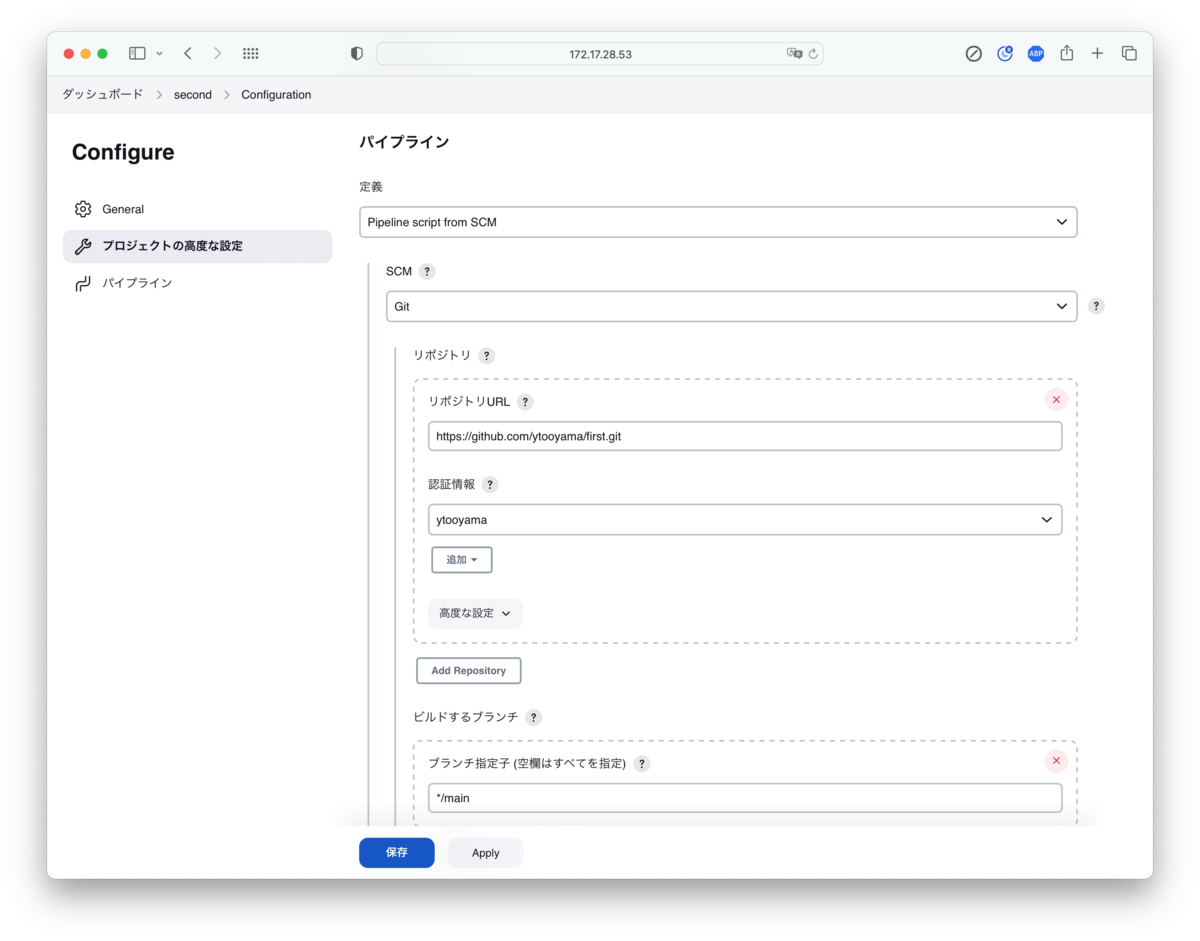Image resolution: width=1200 pixels, height=941 pixels.
Task: Remove the repository with red X
Action: coord(1056,400)
